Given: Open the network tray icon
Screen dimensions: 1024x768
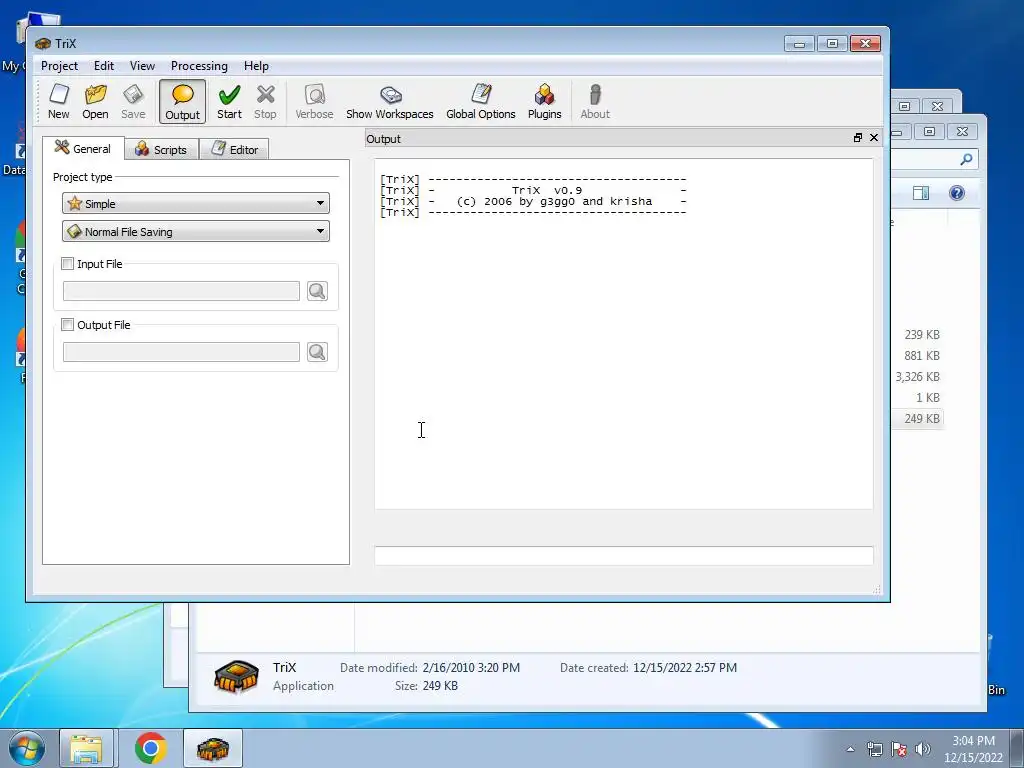Looking at the screenshot, I should [x=874, y=749].
